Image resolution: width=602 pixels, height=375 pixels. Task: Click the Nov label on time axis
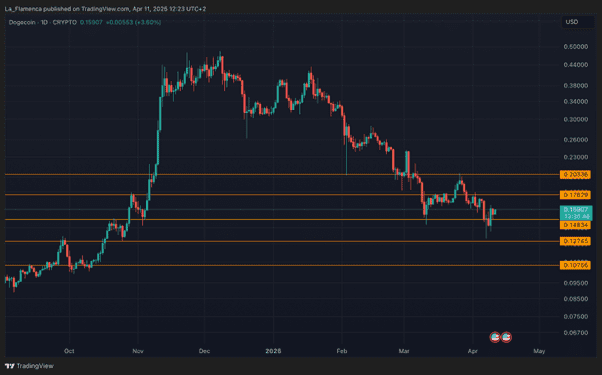pos(138,351)
